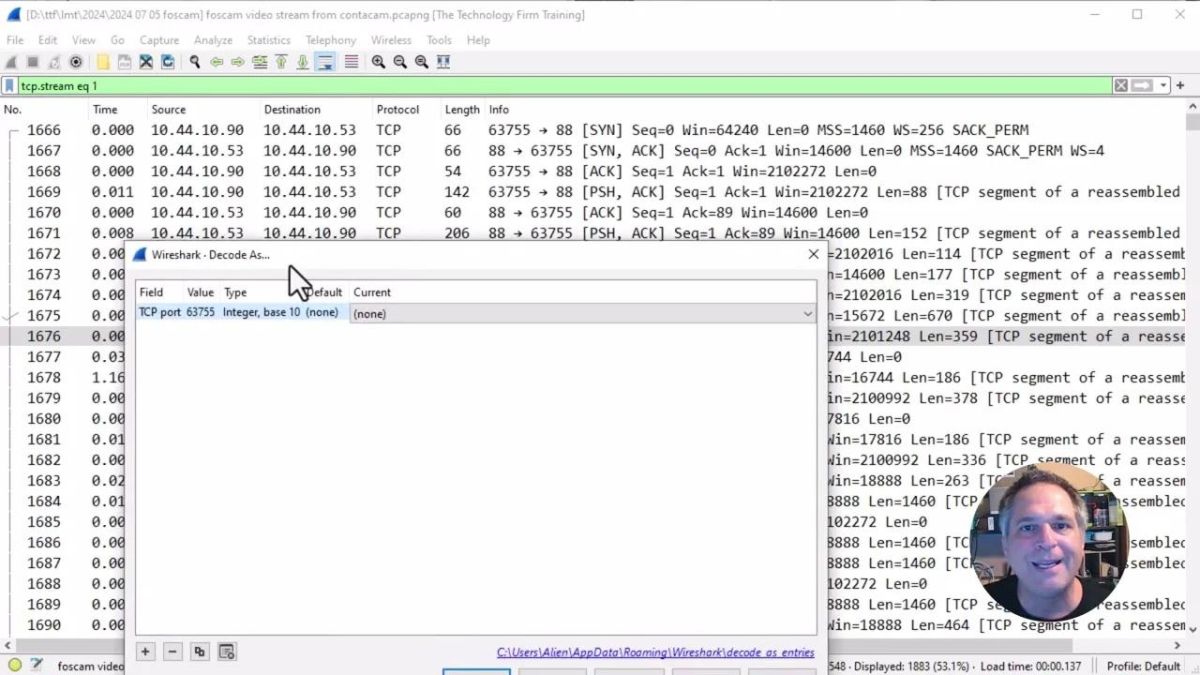This screenshot has height=675, width=1200.
Task: Open the Wireless menu
Action: click(x=391, y=40)
